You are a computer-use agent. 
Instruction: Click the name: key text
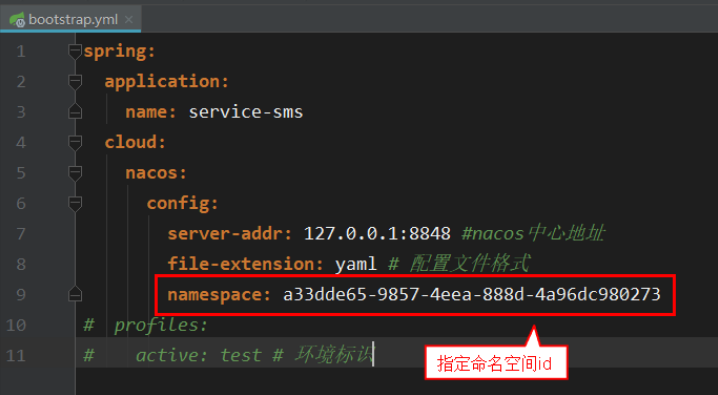tap(151, 112)
